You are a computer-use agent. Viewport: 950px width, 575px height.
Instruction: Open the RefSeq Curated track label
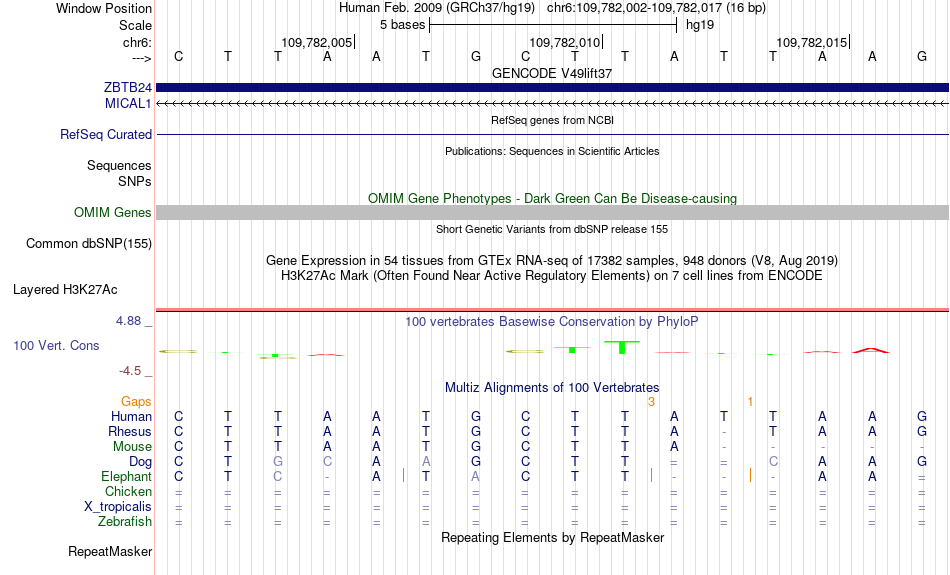click(x=106, y=135)
